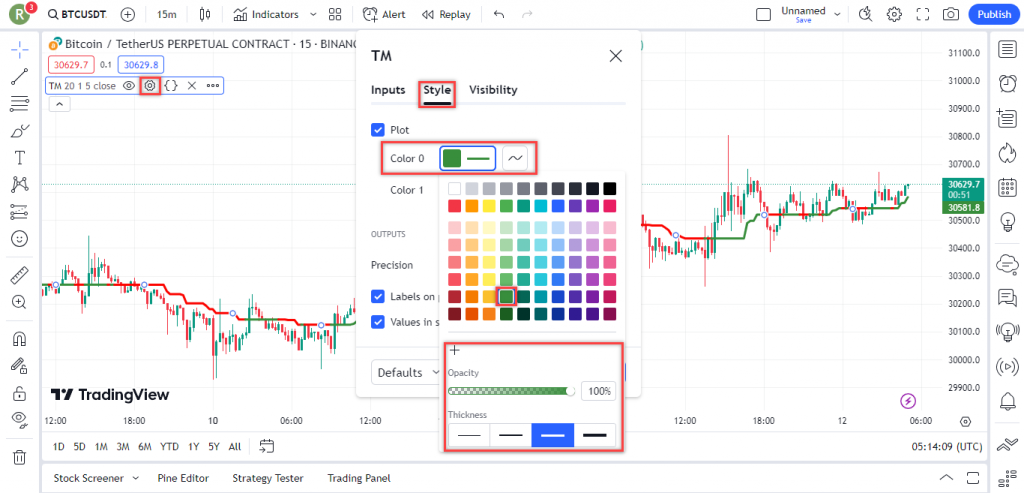1024x493 pixels.
Task: Open the 15m interval selector
Action: [167, 14]
